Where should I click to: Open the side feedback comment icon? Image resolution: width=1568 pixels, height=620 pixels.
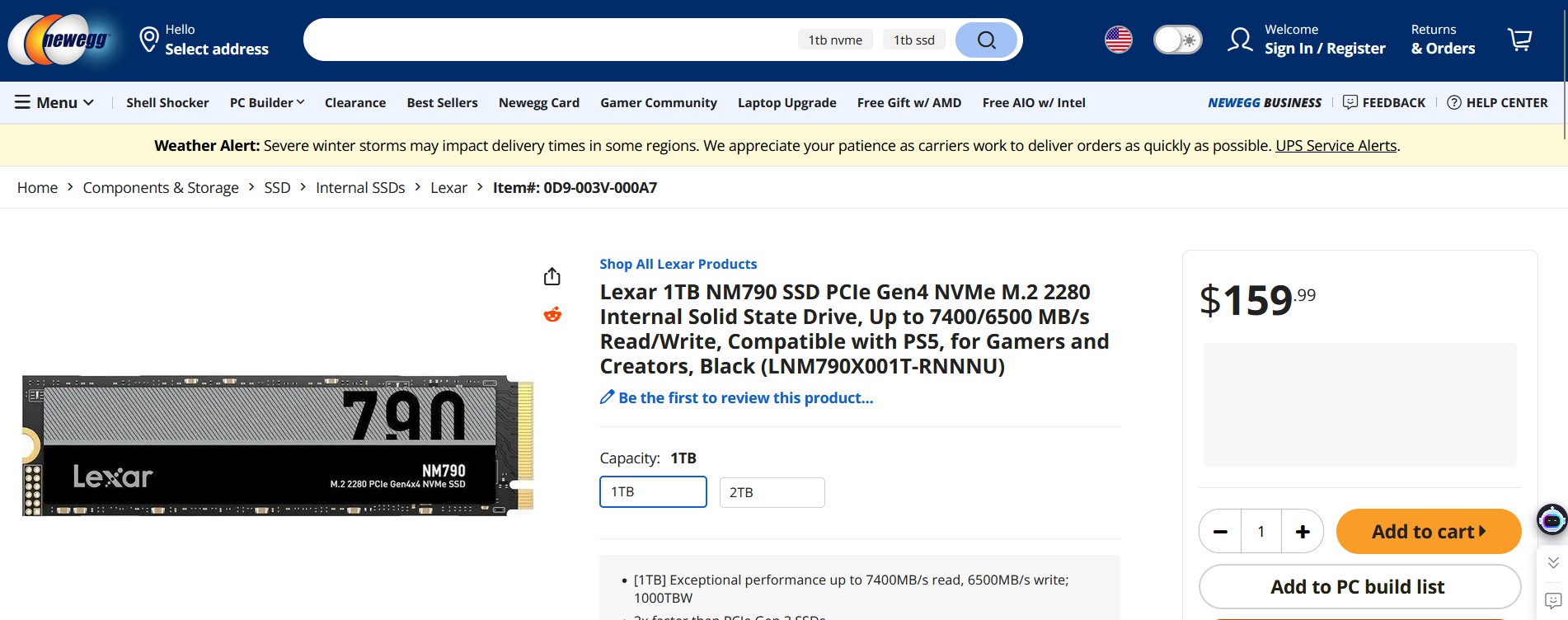1553,600
